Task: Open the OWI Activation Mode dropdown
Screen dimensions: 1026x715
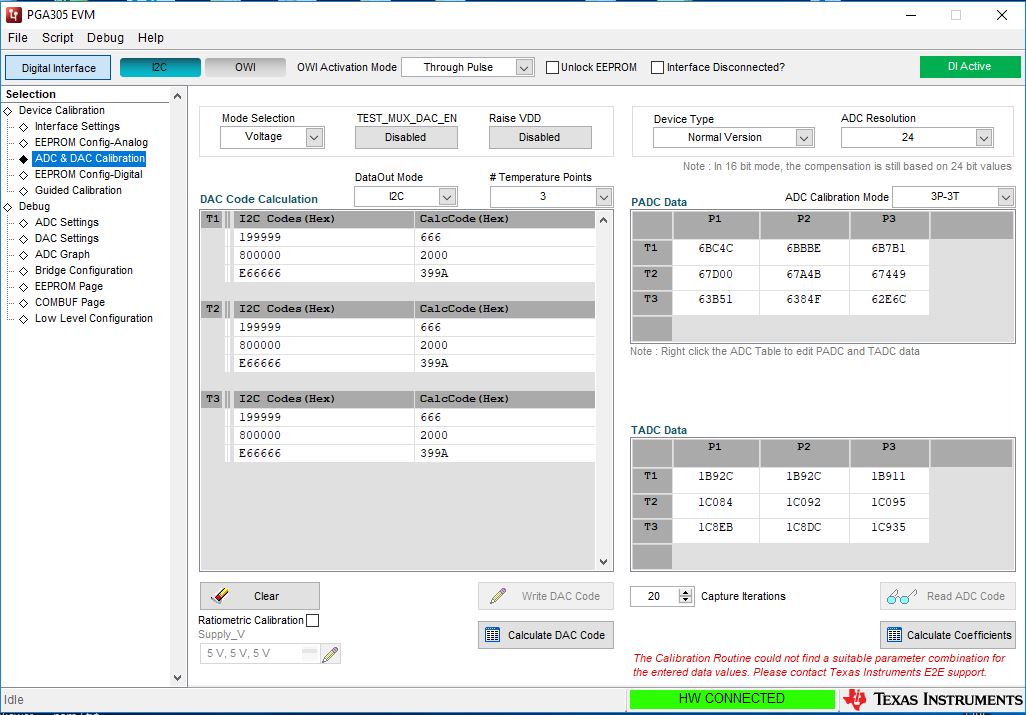Action: point(524,67)
